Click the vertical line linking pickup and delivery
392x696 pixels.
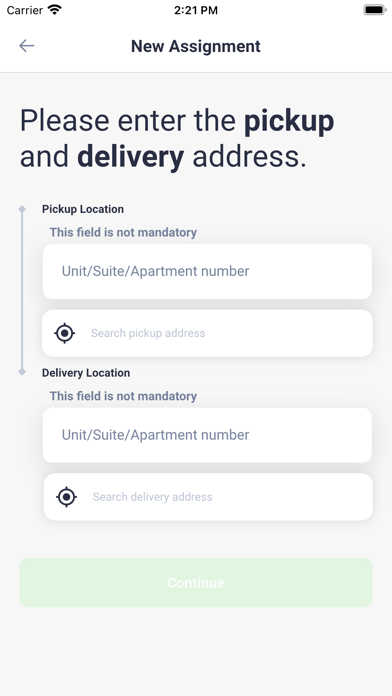(x=22, y=290)
